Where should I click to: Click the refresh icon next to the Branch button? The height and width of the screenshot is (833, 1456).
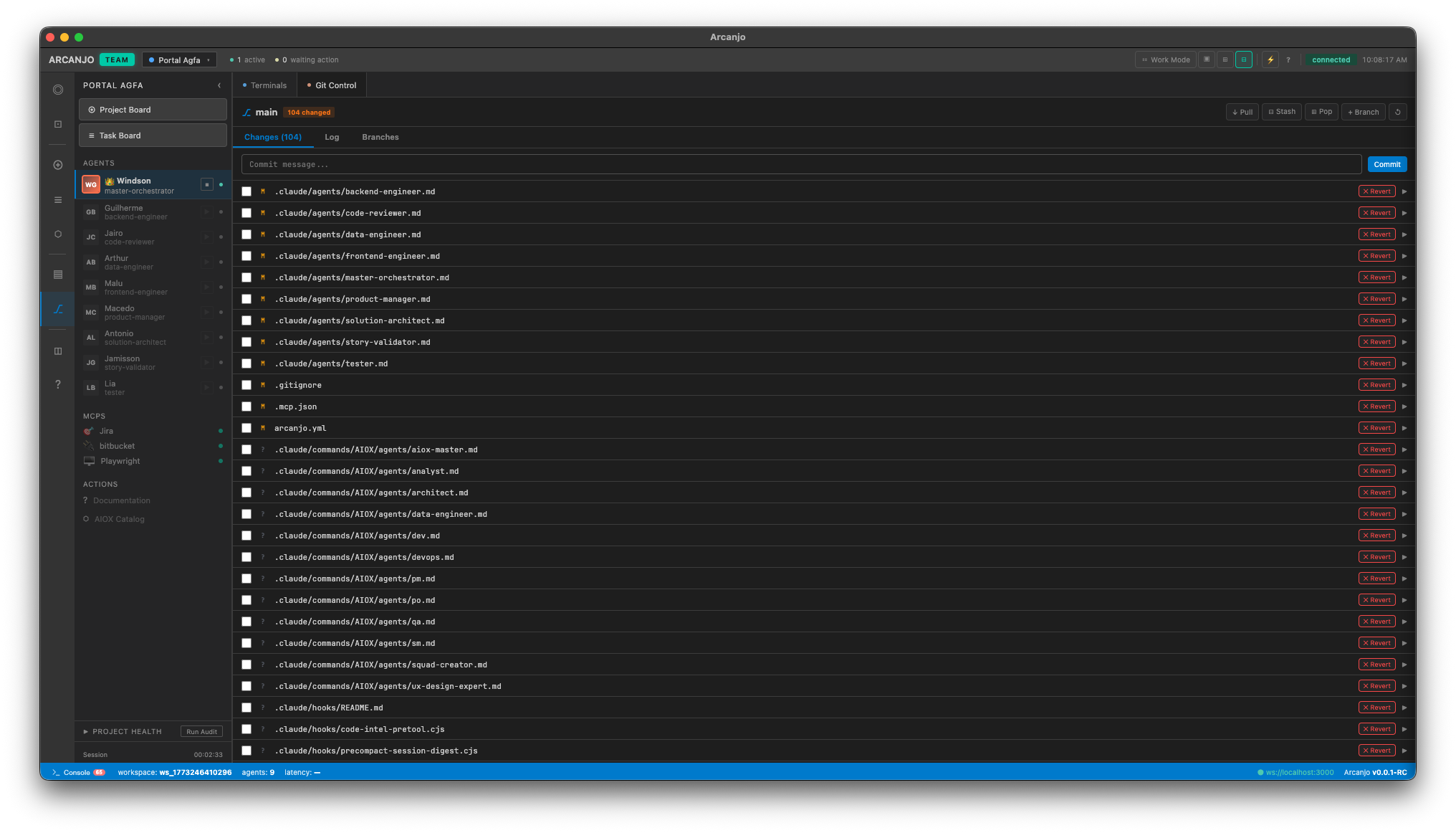(1398, 112)
